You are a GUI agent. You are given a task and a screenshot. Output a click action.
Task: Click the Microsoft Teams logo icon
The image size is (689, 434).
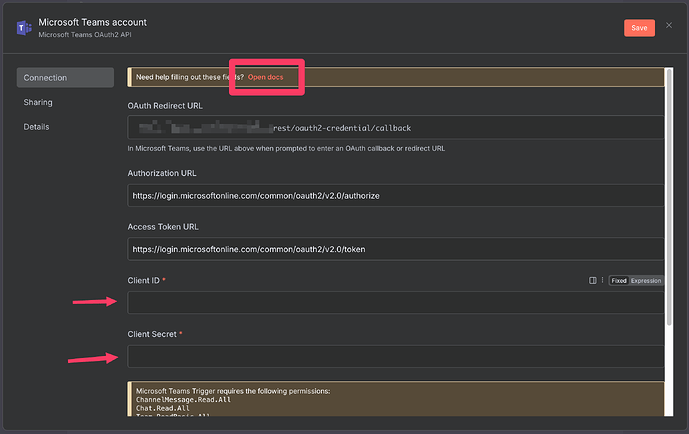click(x=24, y=28)
